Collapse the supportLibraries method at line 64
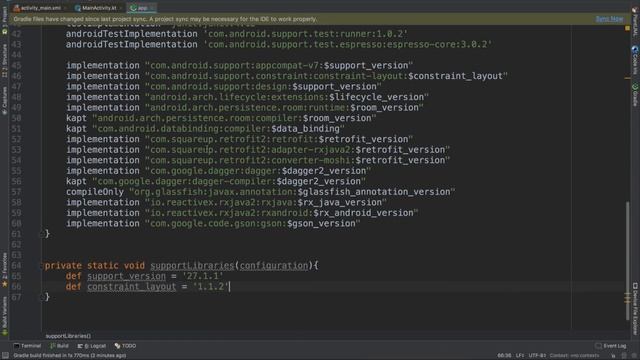This screenshot has height=360, width=640. [42, 266]
